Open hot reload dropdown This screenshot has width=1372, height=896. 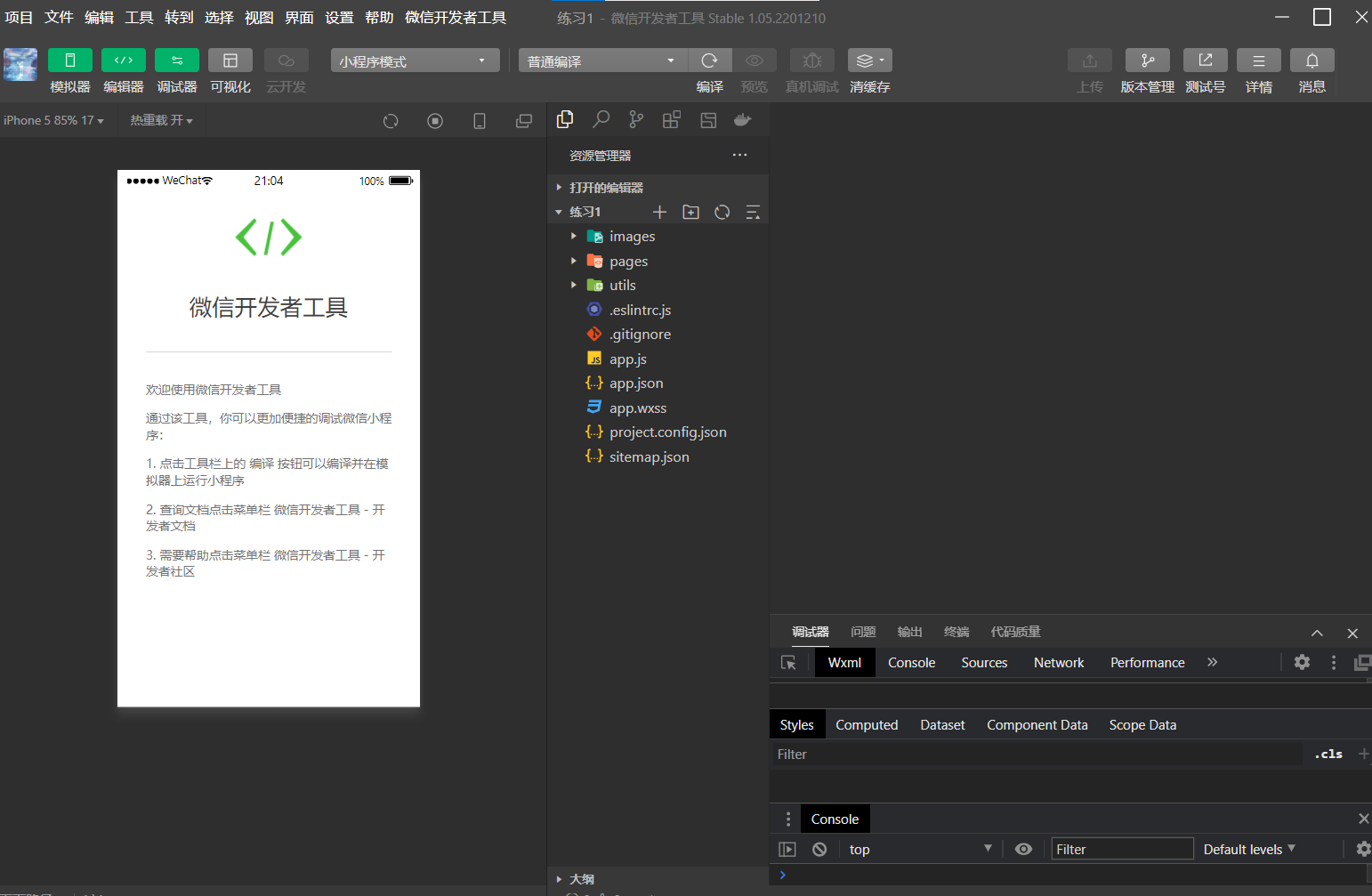click(161, 120)
